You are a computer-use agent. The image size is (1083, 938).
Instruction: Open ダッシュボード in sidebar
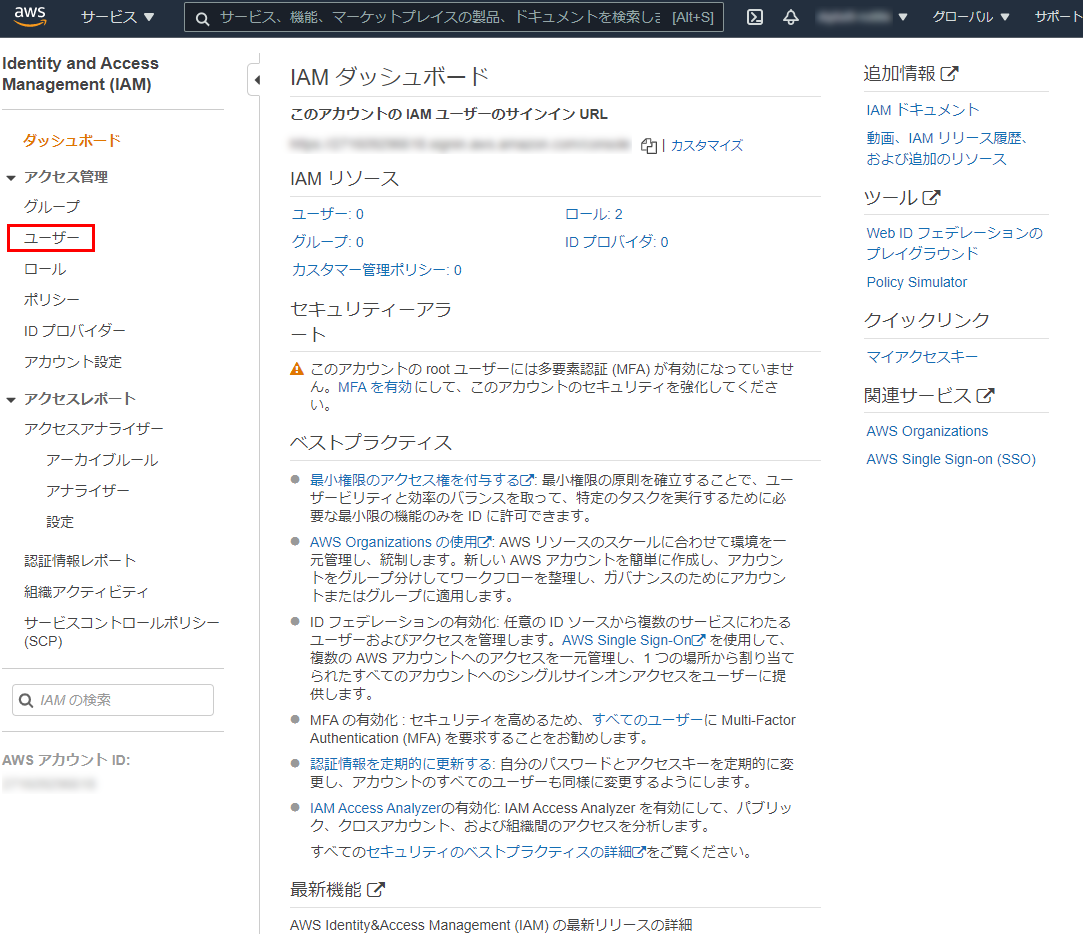[72, 140]
